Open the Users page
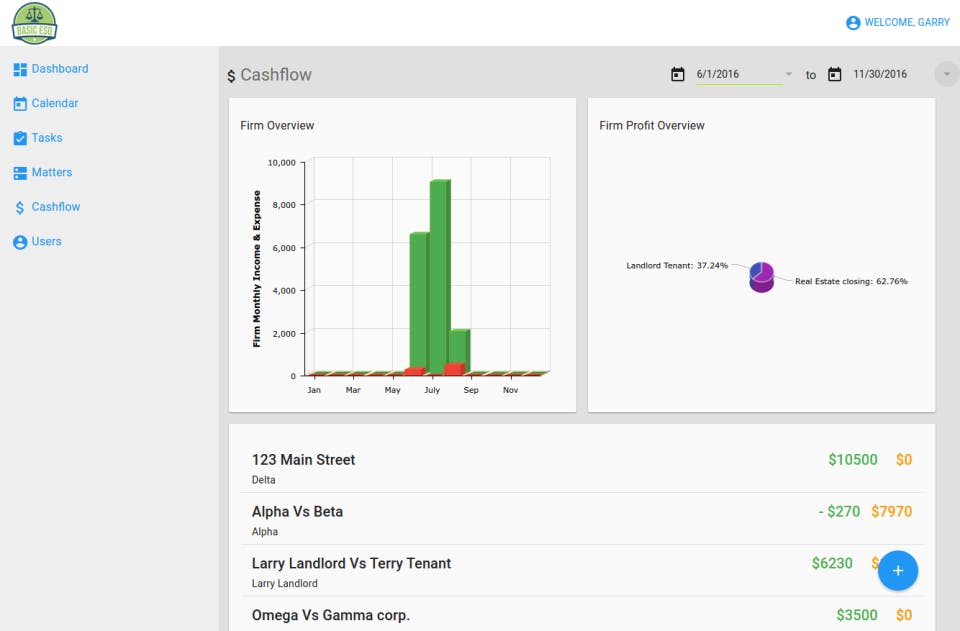This screenshot has height=631, width=960. pos(46,242)
